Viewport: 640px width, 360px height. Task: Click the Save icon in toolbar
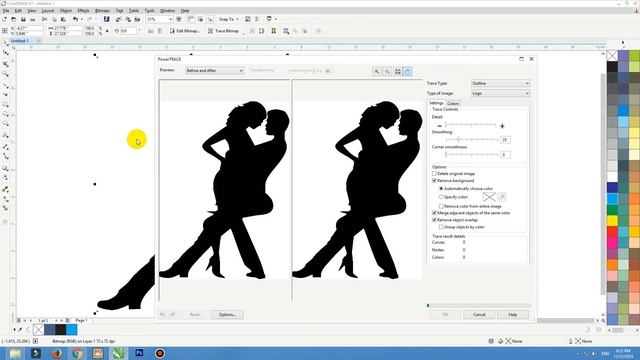[23, 19]
